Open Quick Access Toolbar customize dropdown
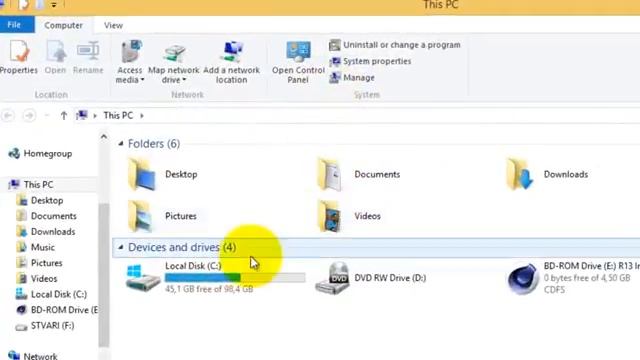 tap(54, 5)
